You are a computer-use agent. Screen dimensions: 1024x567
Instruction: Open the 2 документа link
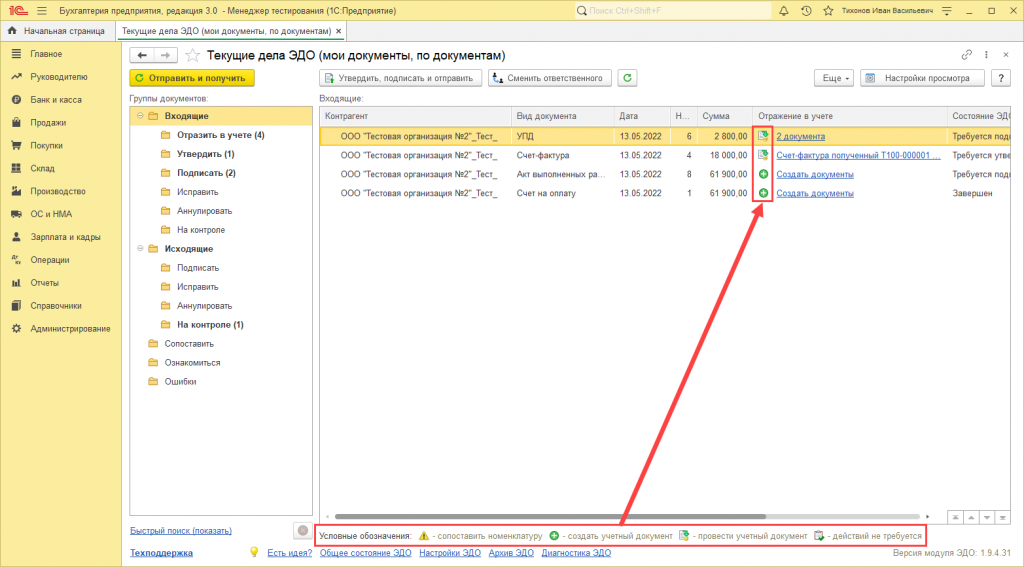click(x=801, y=136)
